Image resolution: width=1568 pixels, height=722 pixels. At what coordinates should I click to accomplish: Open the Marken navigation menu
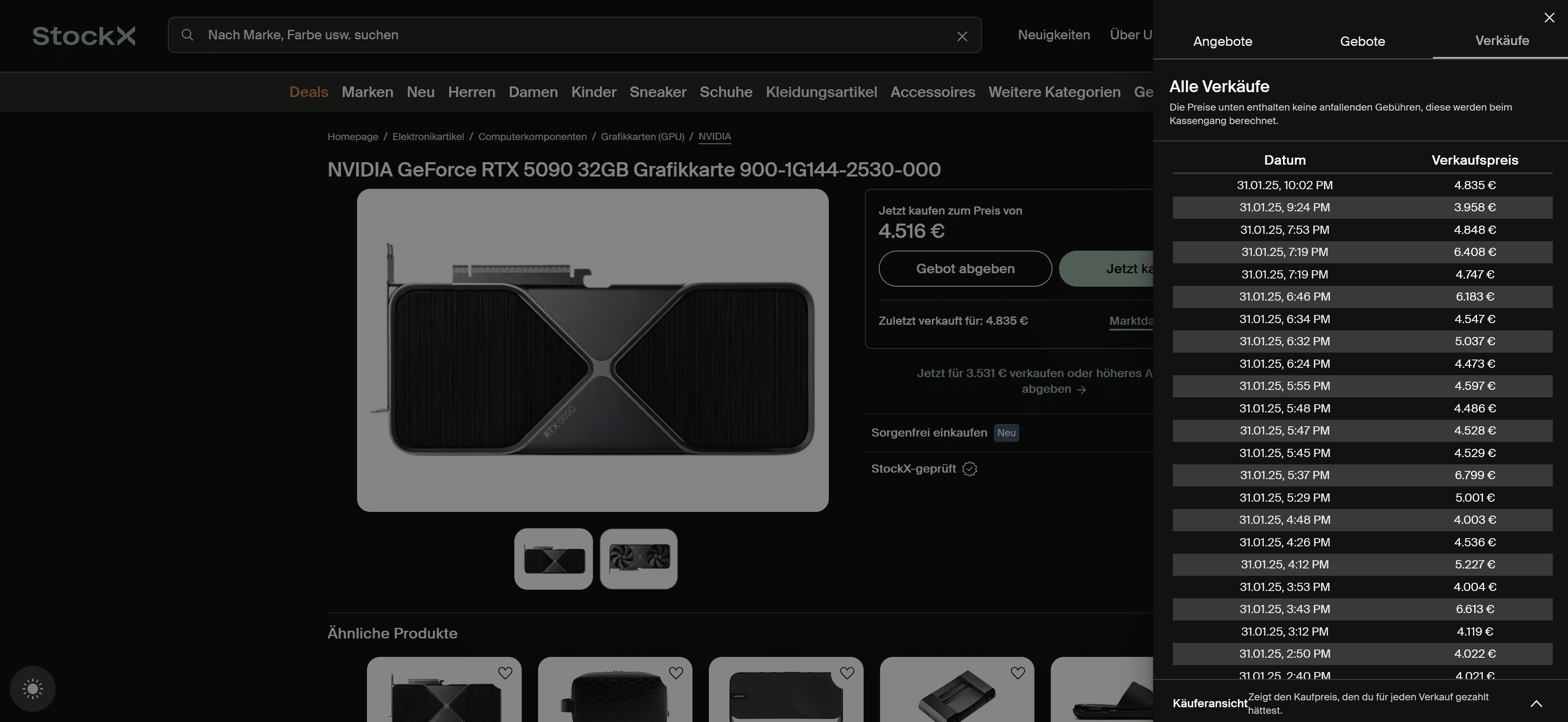point(367,92)
